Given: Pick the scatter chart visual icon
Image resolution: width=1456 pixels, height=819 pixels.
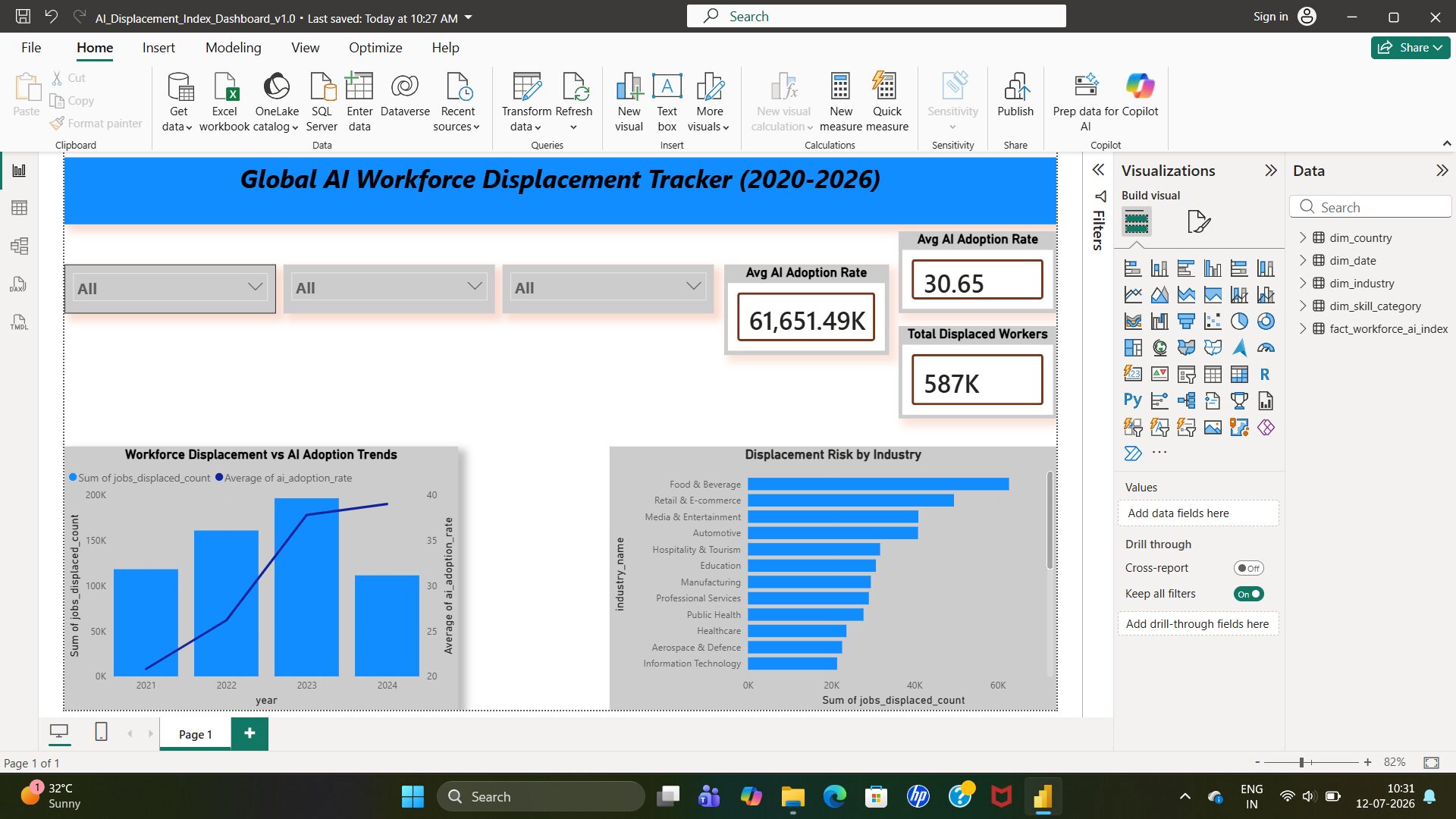Looking at the screenshot, I should click(x=1213, y=322).
